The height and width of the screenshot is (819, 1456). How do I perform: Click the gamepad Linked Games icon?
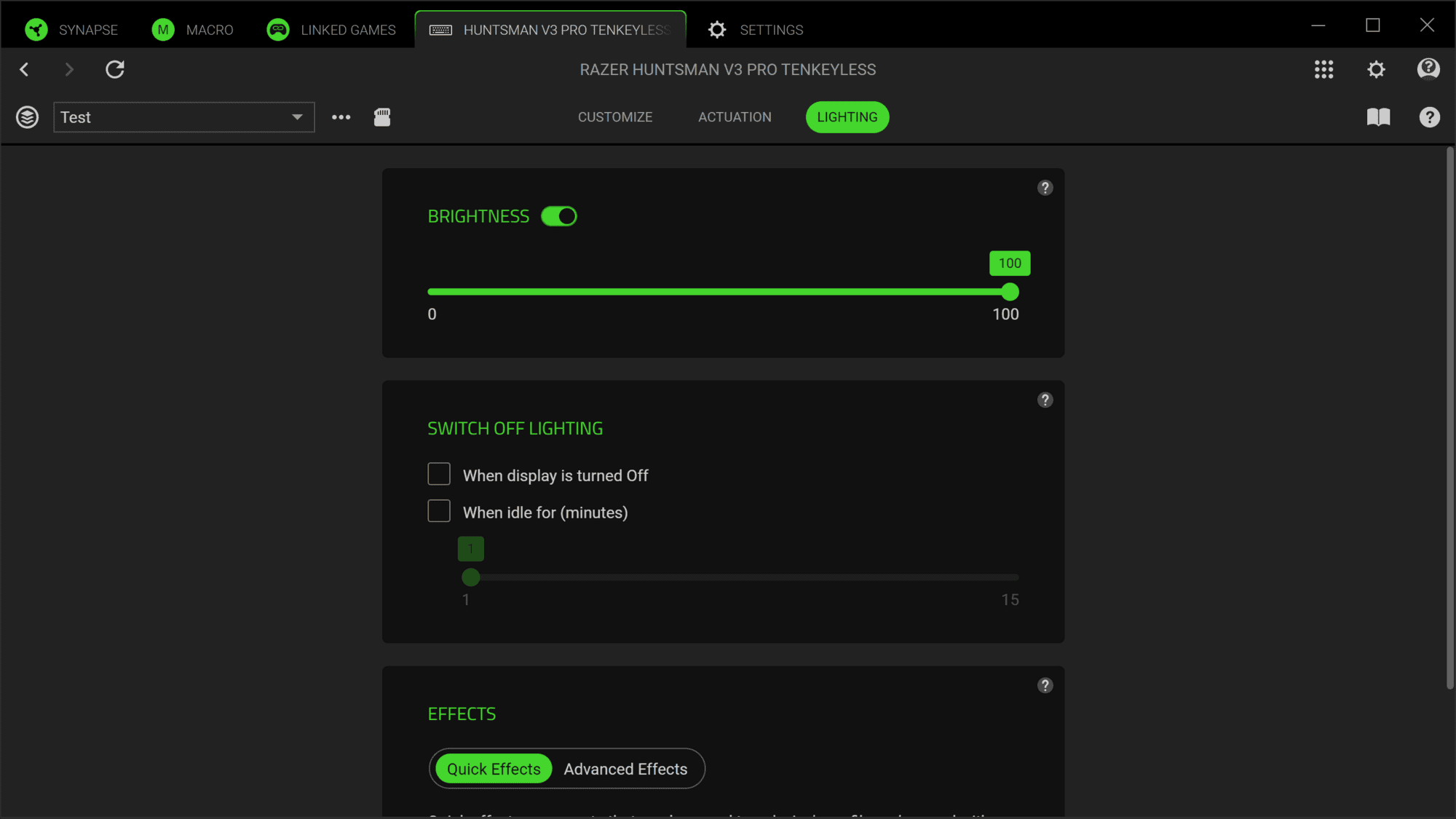pyautogui.click(x=278, y=29)
